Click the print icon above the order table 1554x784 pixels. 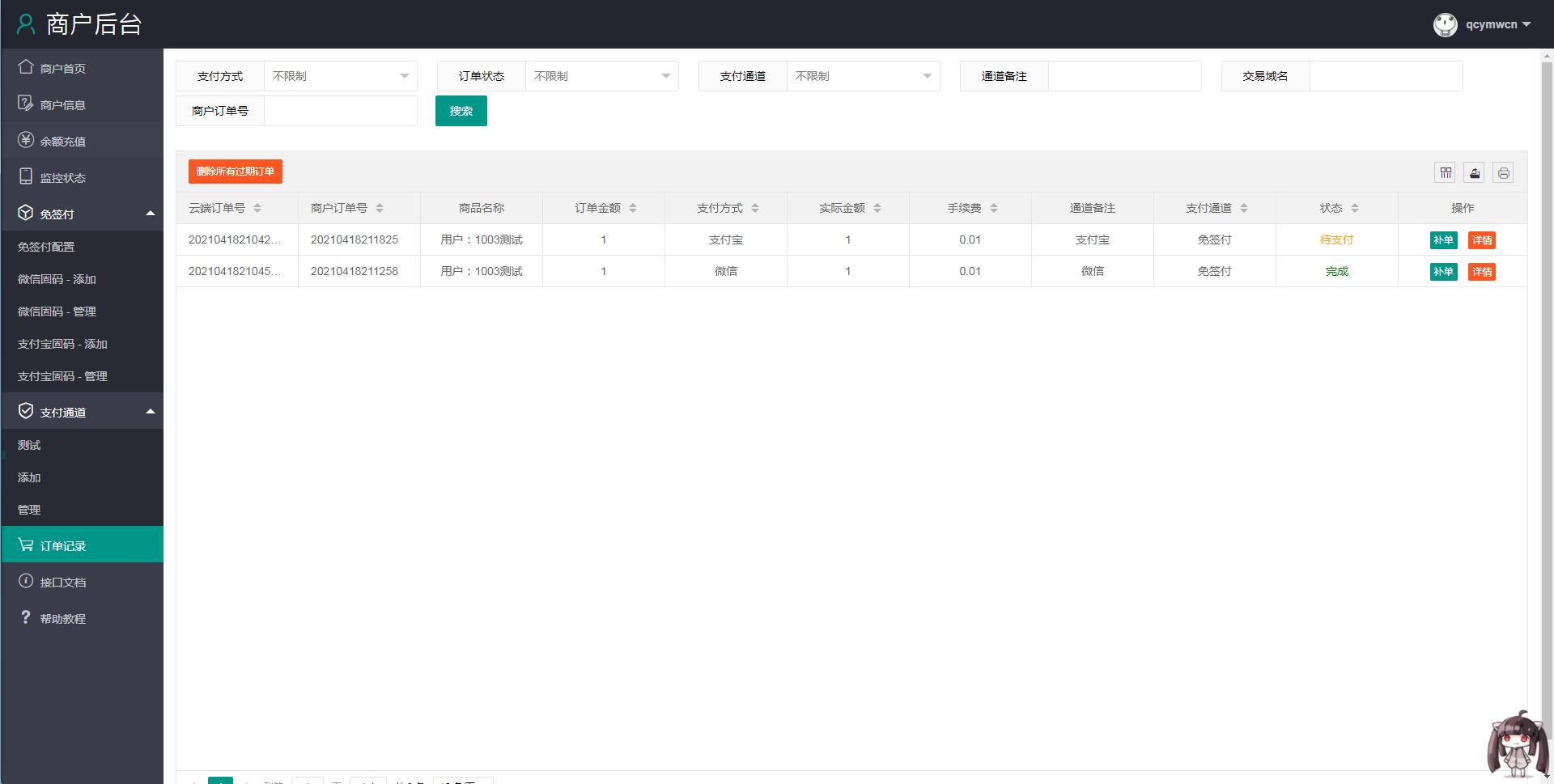click(1502, 172)
